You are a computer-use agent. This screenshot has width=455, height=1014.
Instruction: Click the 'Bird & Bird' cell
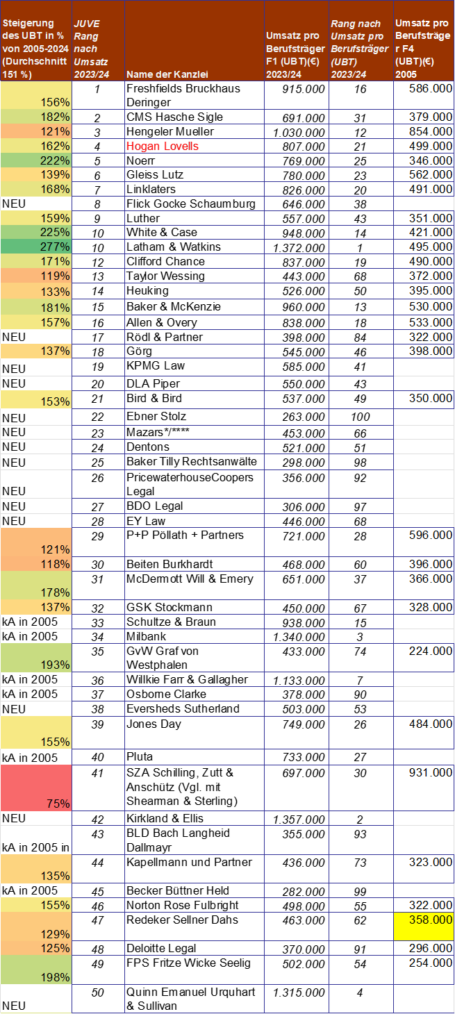click(x=194, y=398)
